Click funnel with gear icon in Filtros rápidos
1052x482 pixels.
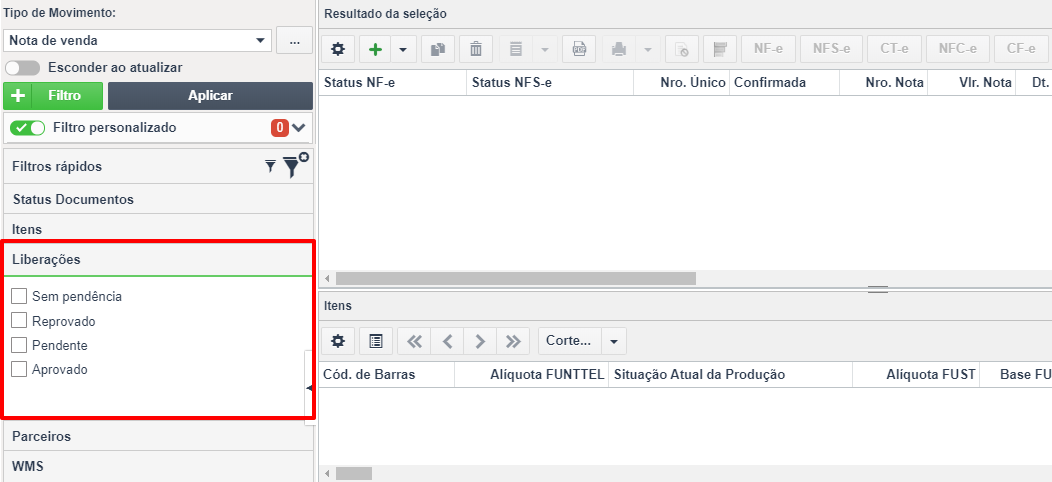point(295,165)
